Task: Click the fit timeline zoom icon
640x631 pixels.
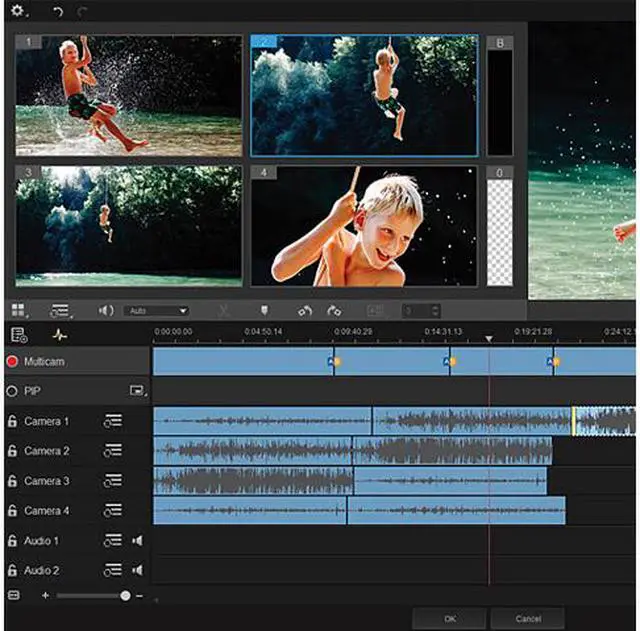Action: [14, 595]
